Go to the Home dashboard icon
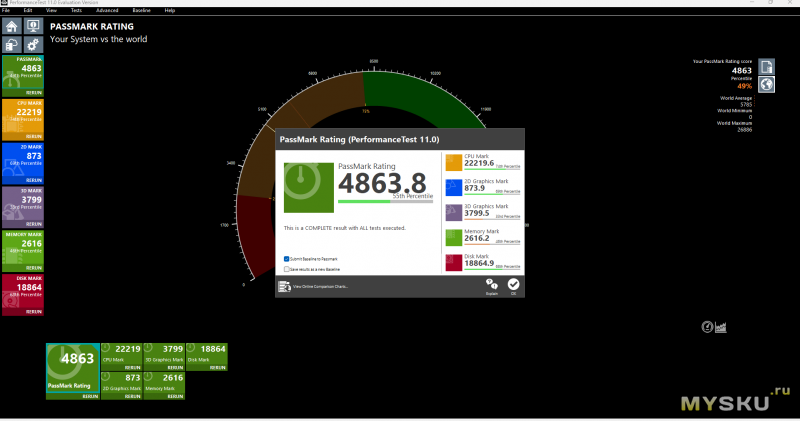Screen dimensions: 800x421 [11, 27]
